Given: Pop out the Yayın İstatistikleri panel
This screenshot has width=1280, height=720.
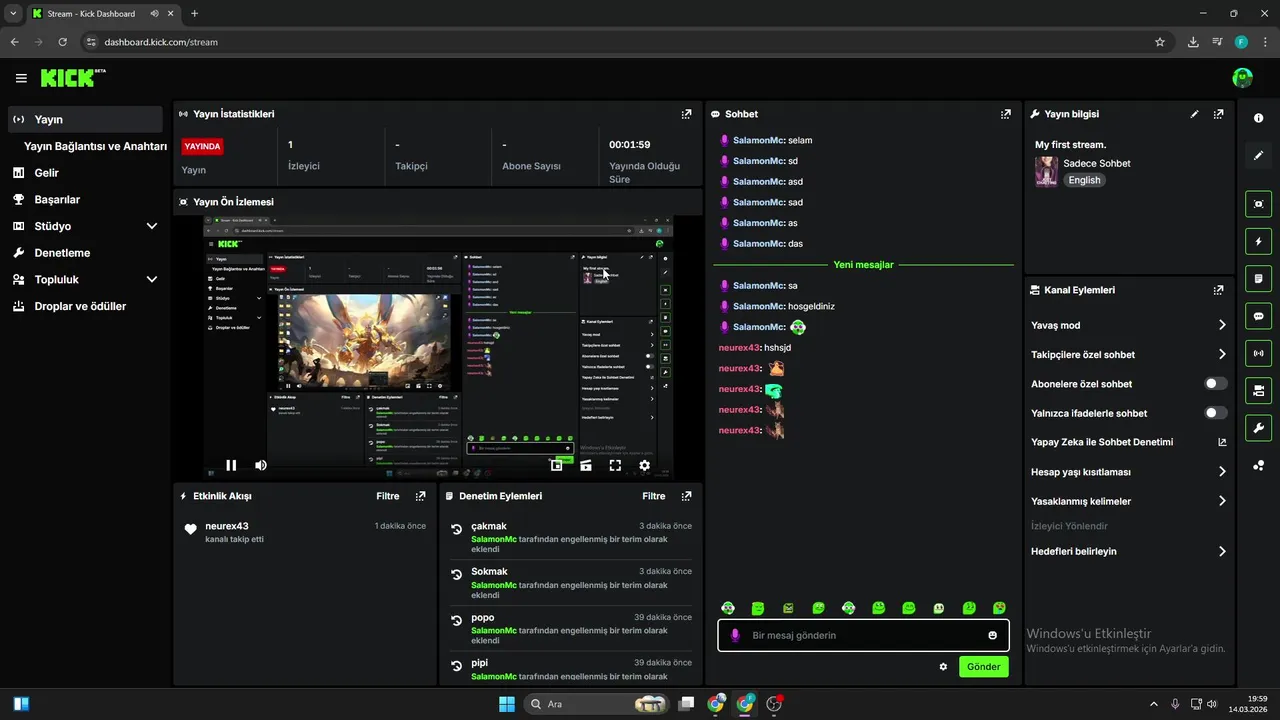Looking at the screenshot, I should click(x=686, y=114).
